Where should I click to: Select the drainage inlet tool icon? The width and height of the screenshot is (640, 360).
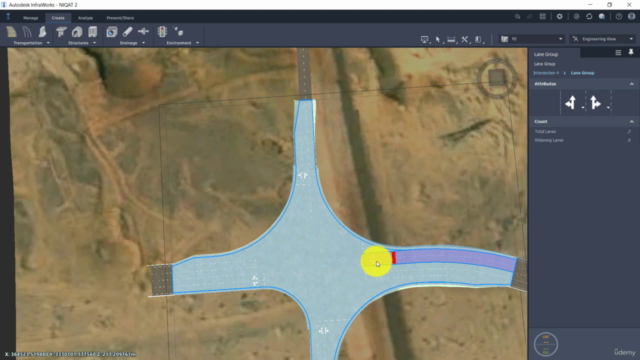[x=111, y=32]
